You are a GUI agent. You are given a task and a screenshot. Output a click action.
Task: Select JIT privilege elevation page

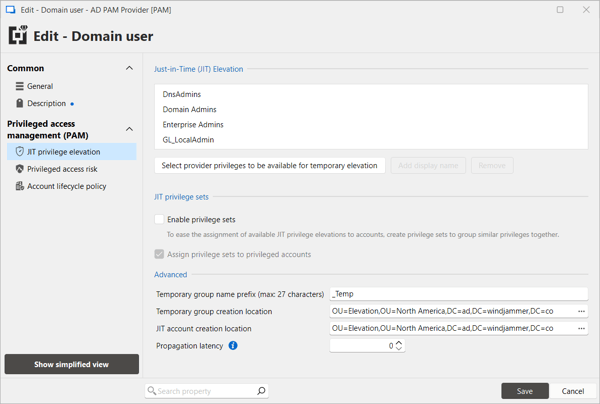[x=72, y=152]
